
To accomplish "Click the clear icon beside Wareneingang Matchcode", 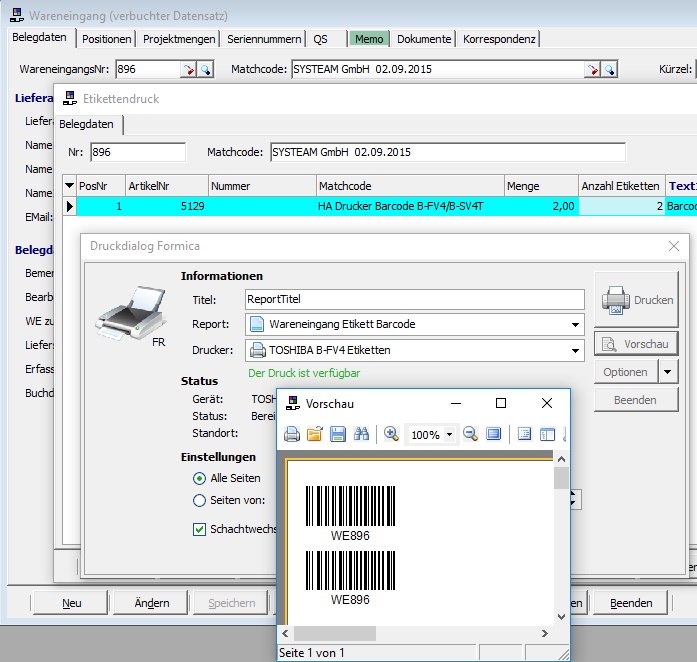I will (x=593, y=69).
